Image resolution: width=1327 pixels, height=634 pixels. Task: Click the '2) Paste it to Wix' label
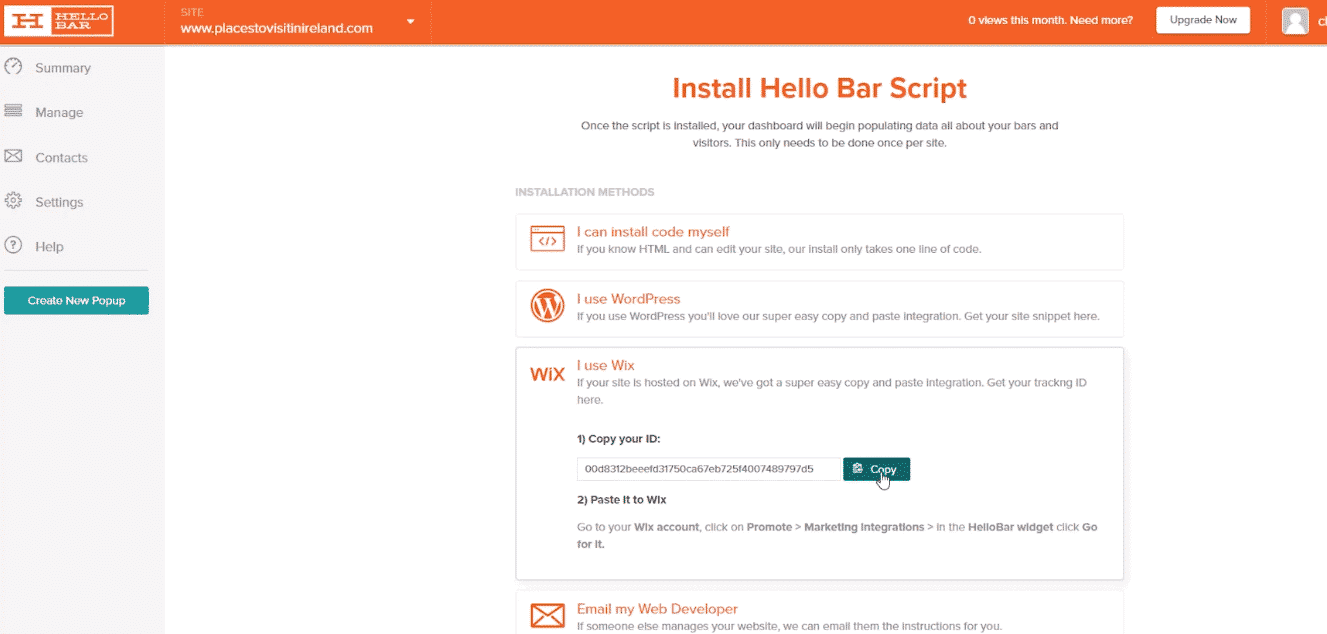[621, 499]
